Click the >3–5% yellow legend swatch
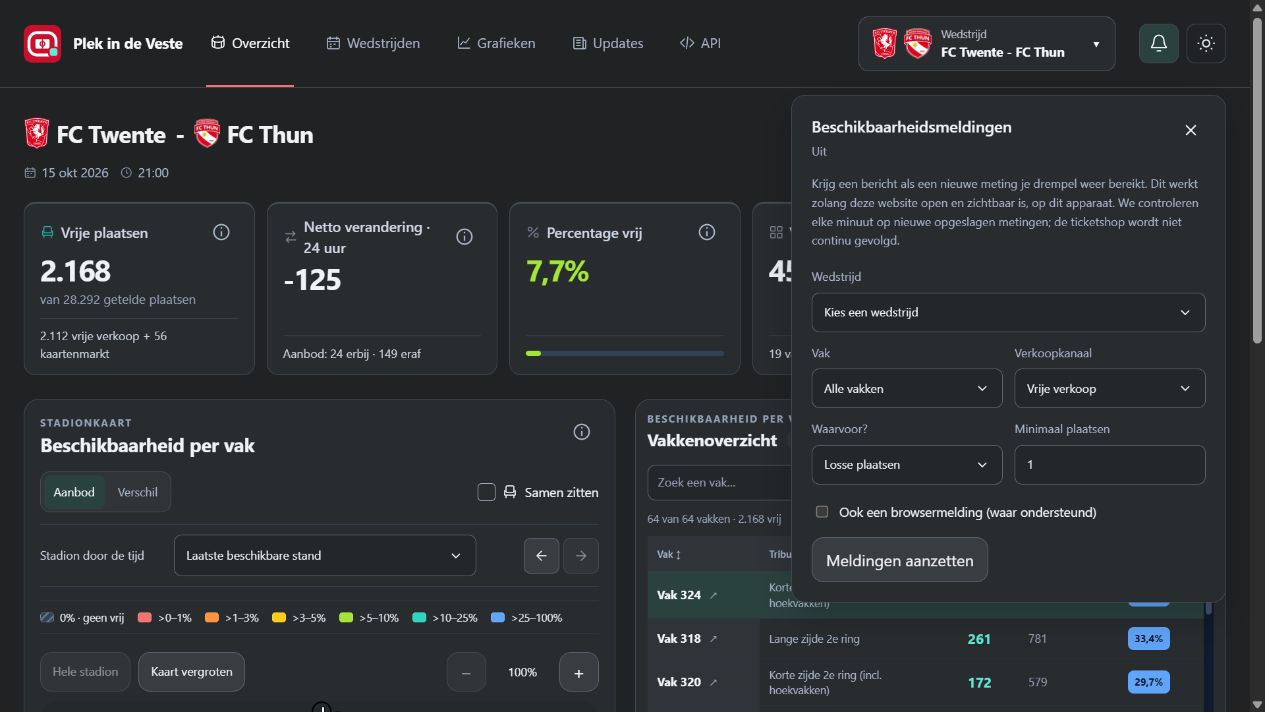The height and width of the screenshot is (712, 1265). (x=279, y=618)
